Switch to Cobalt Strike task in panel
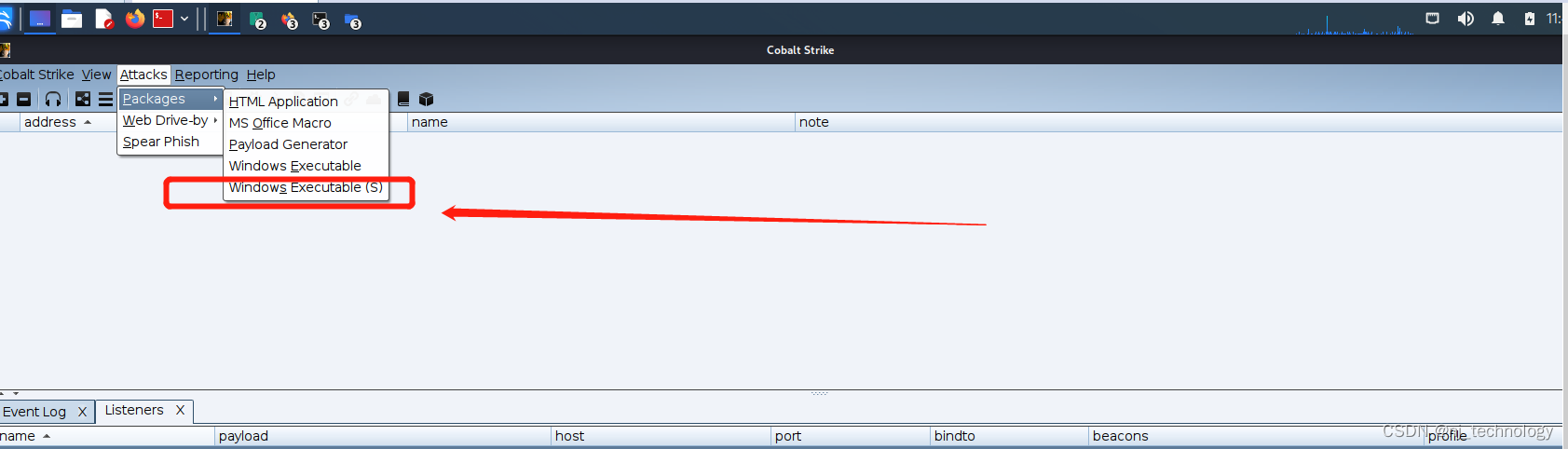Screen dimensions: 1568x449 point(225,19)
